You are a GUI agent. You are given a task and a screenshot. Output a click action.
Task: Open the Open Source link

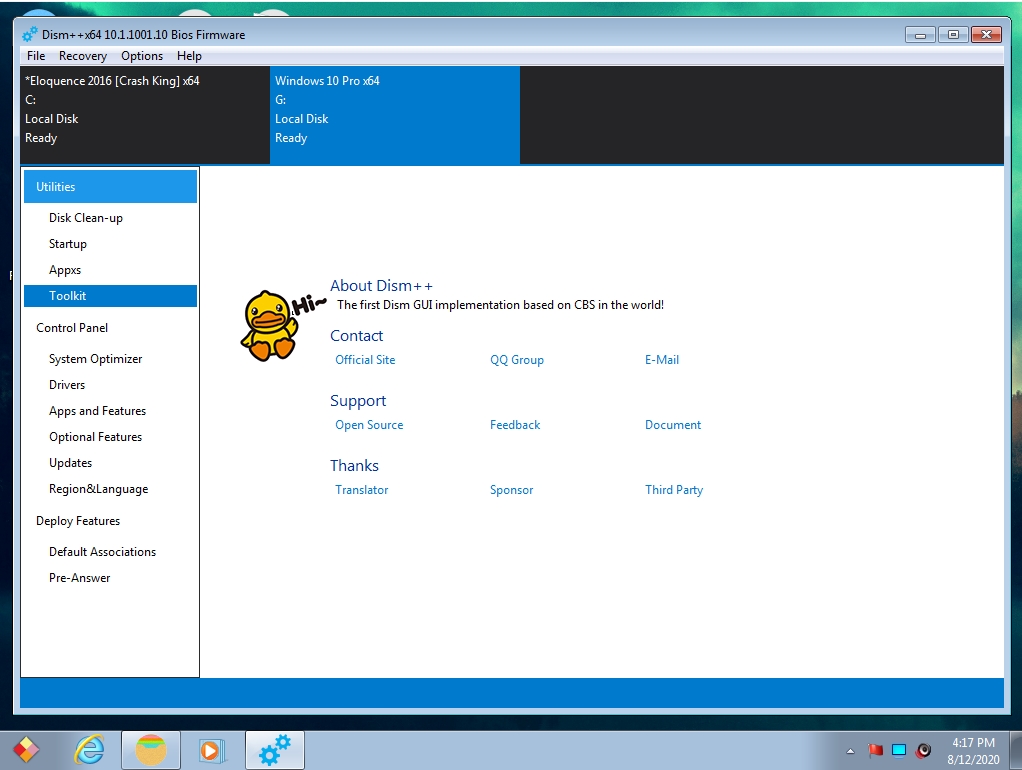click(x=369, y=425)
